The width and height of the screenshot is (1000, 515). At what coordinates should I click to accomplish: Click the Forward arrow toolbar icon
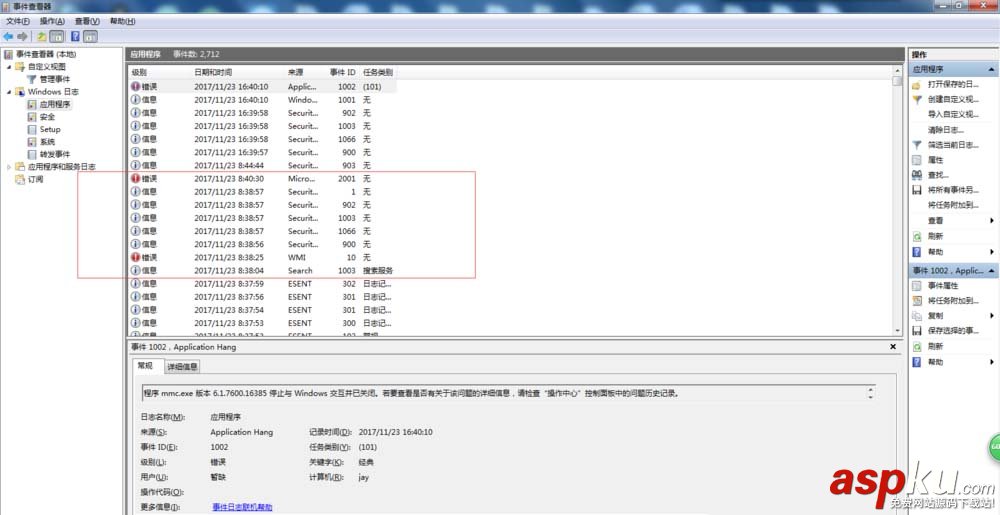pos(22,37)
